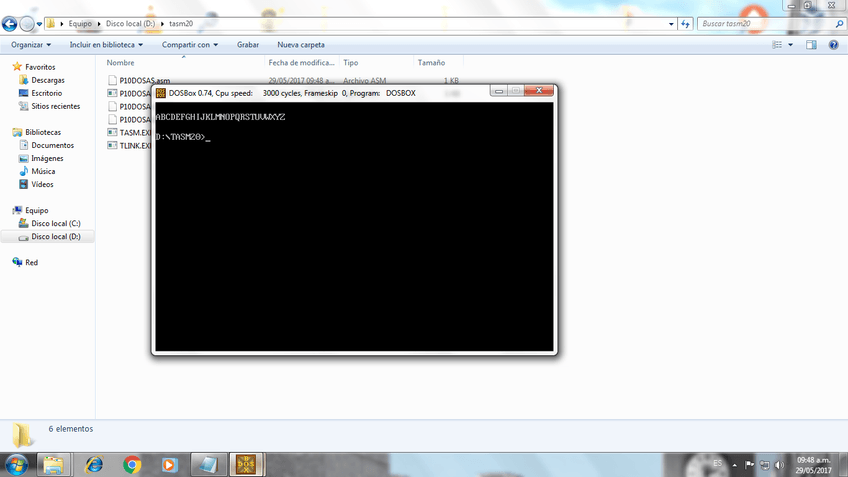Click the ES language indicator
The height and width of the screenshot is (477, 848).
click(x=717, y=463)
